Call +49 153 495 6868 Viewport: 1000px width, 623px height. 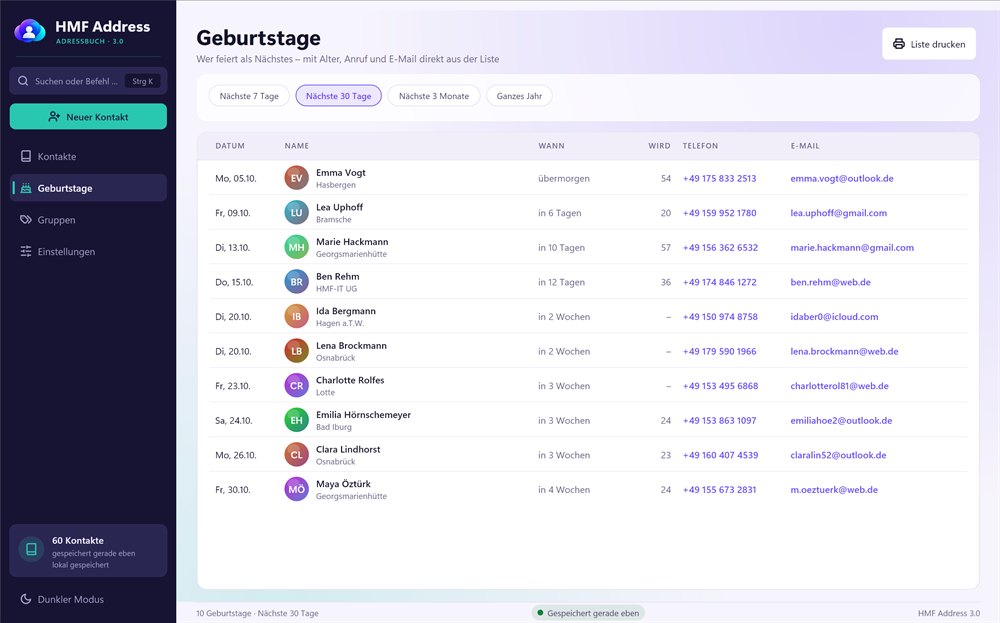coord(720,386)
